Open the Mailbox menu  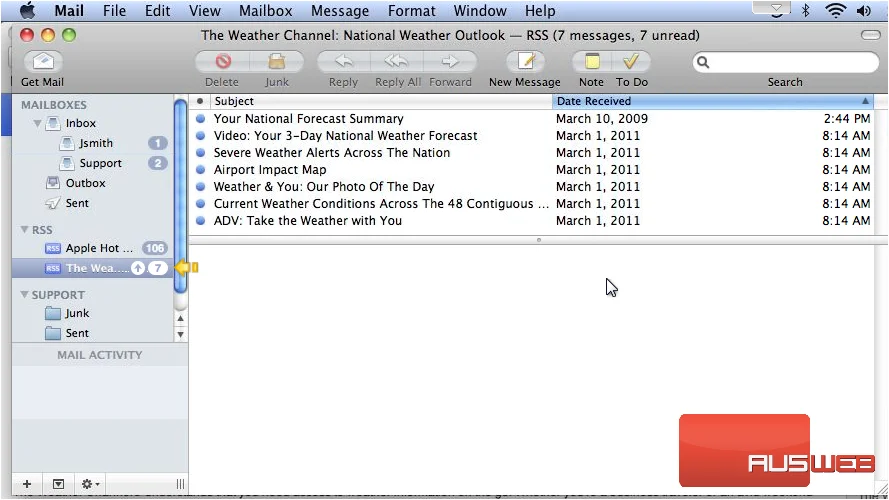tap(265, 10)
